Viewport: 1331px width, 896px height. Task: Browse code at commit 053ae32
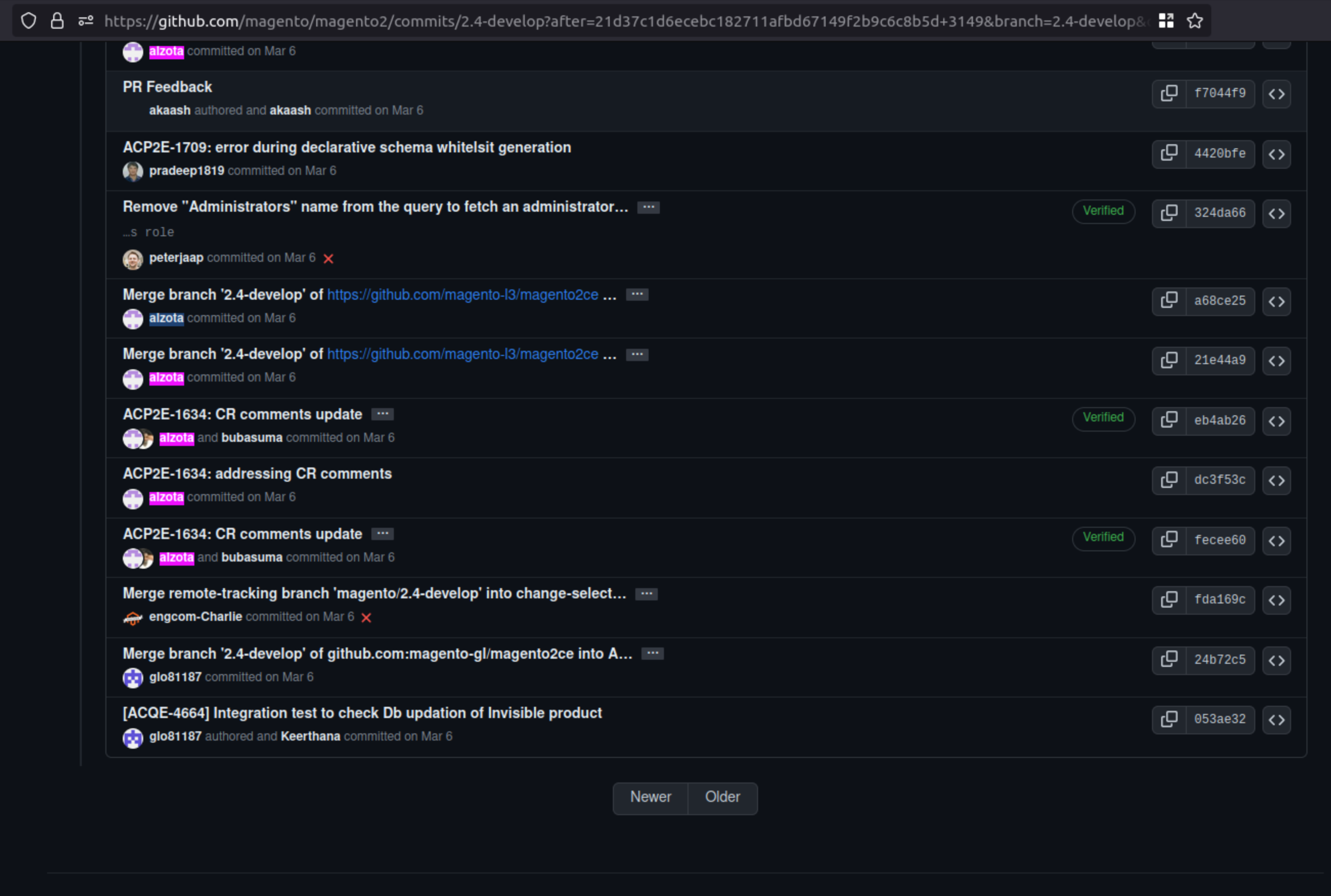1277,720
